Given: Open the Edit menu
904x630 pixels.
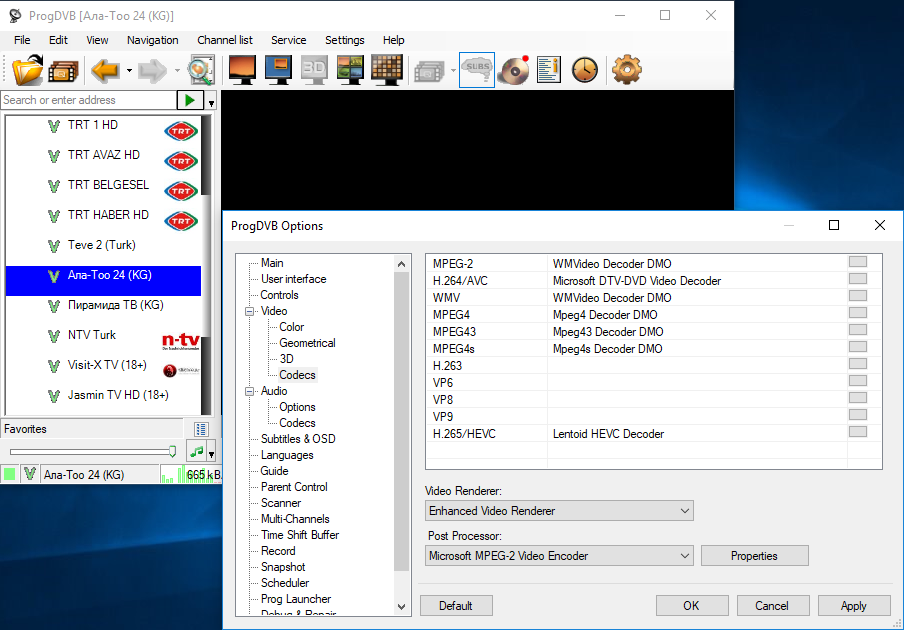Looking at the screenshot, I should [58, 40].
